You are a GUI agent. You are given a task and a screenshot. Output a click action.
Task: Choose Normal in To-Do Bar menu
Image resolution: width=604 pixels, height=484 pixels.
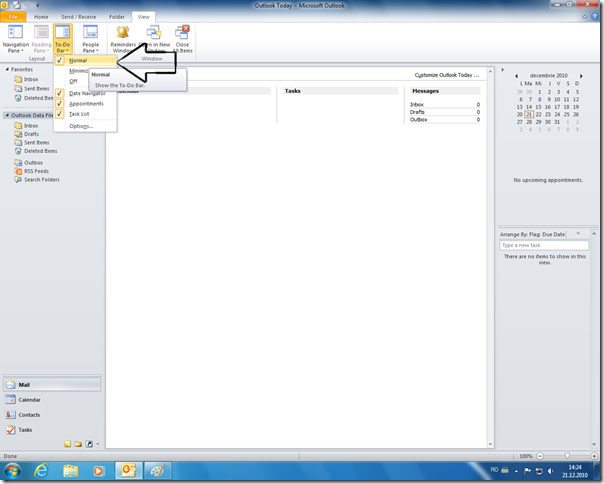85,60
